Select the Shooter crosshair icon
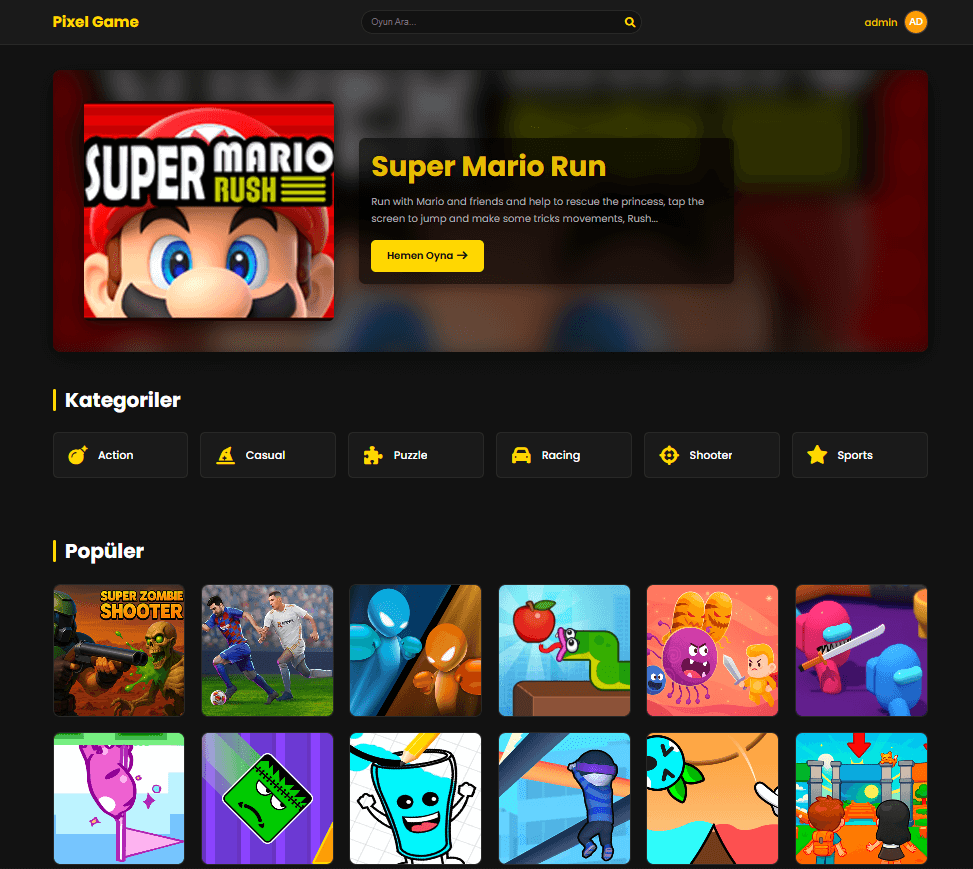The image size is (973, 869). (x=669, y=455)
